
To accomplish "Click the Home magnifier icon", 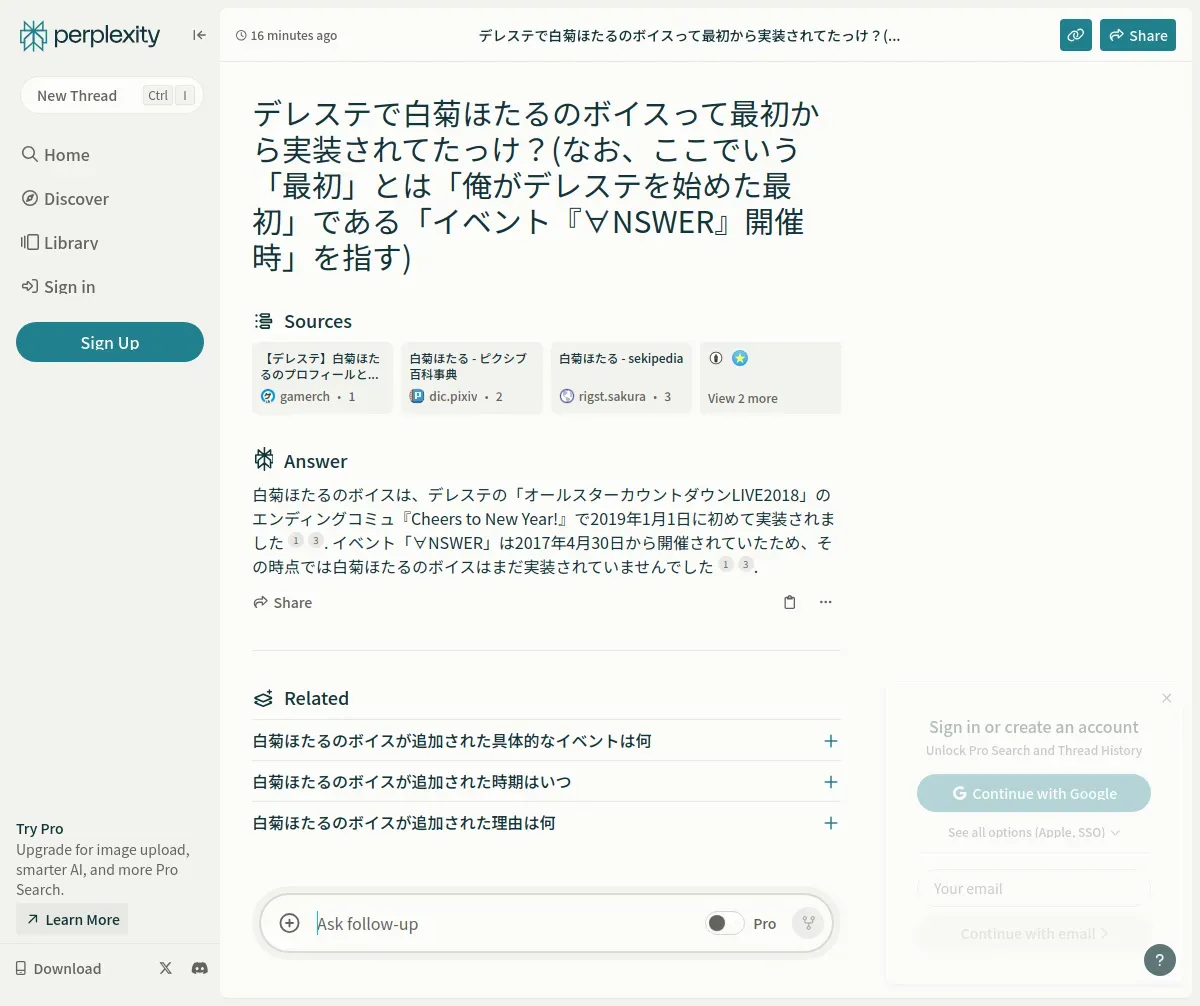I will [30, 154].
